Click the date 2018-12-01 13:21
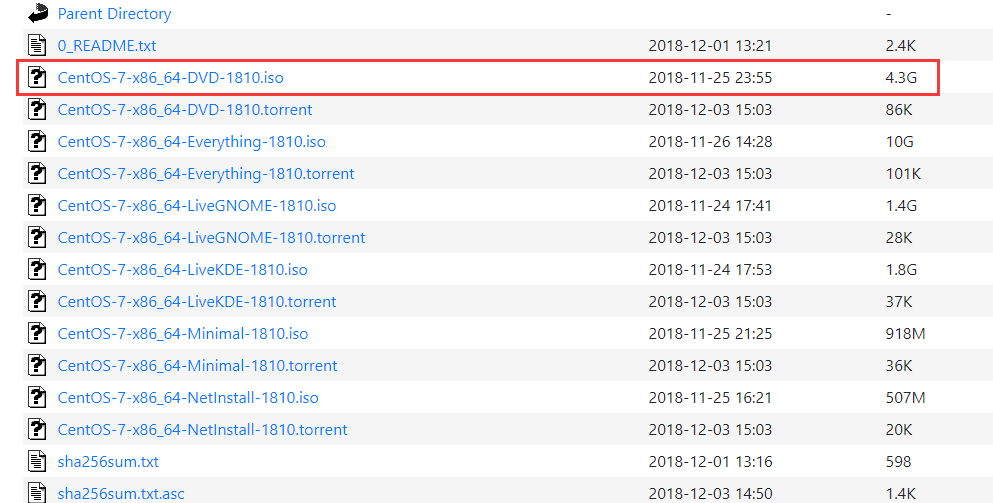The image size is (993, 503). click(710, 46)
